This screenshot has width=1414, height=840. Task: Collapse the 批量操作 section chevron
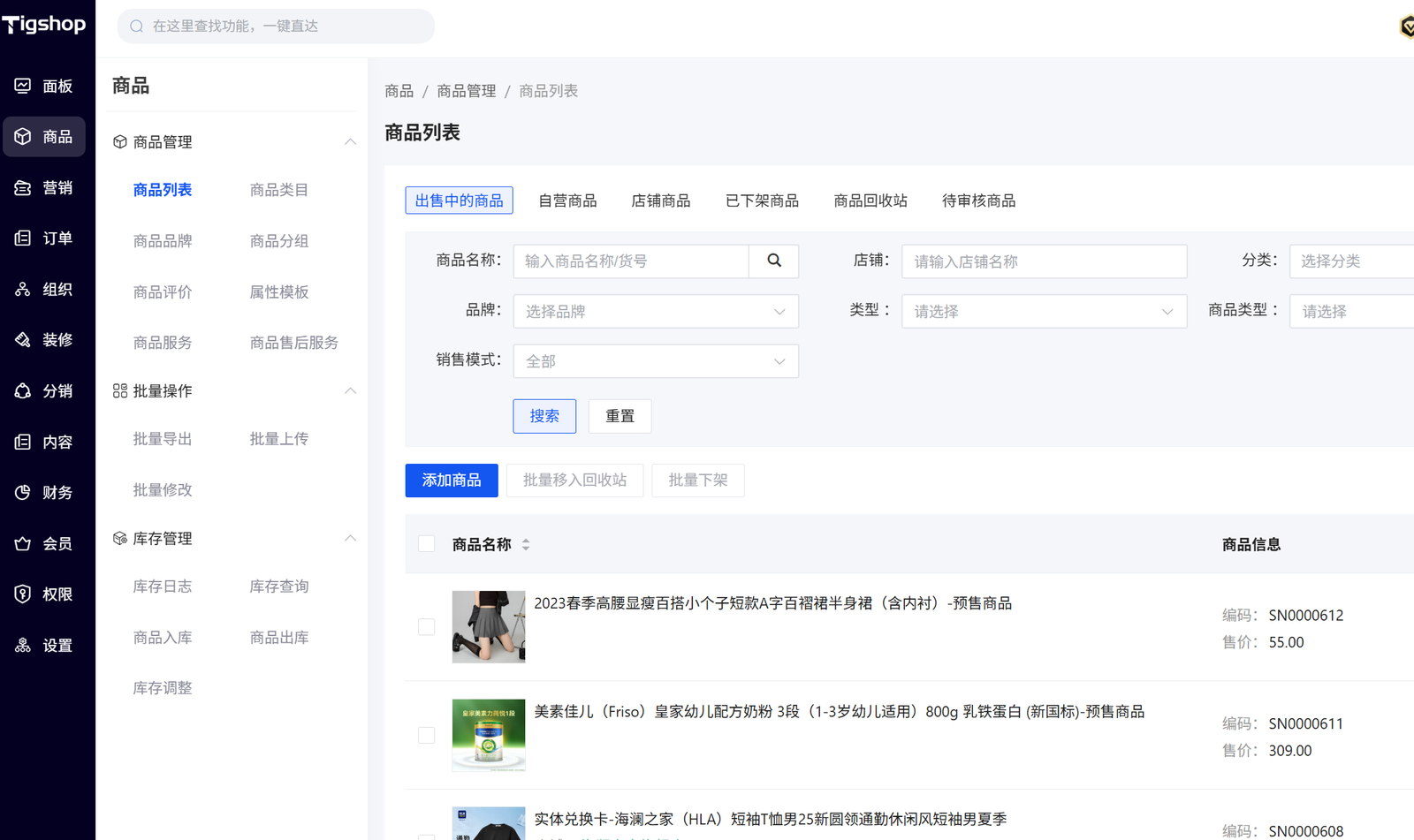(350, 391)
